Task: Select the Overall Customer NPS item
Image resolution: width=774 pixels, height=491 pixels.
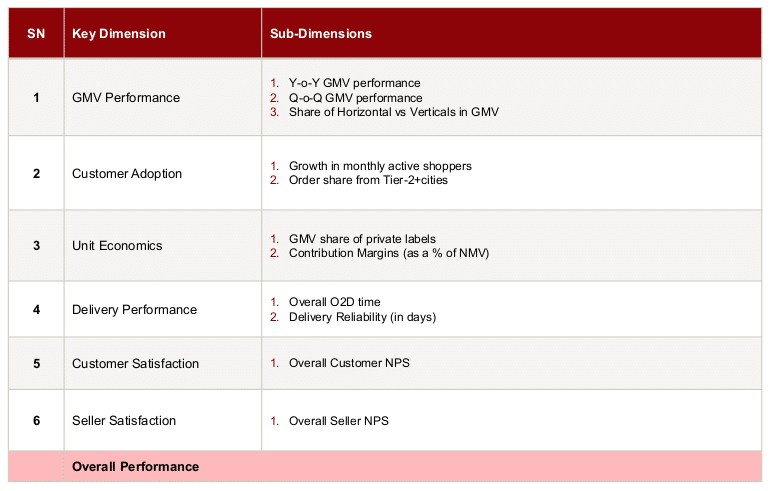Action: pyautogui.click(x=349, y=363)
